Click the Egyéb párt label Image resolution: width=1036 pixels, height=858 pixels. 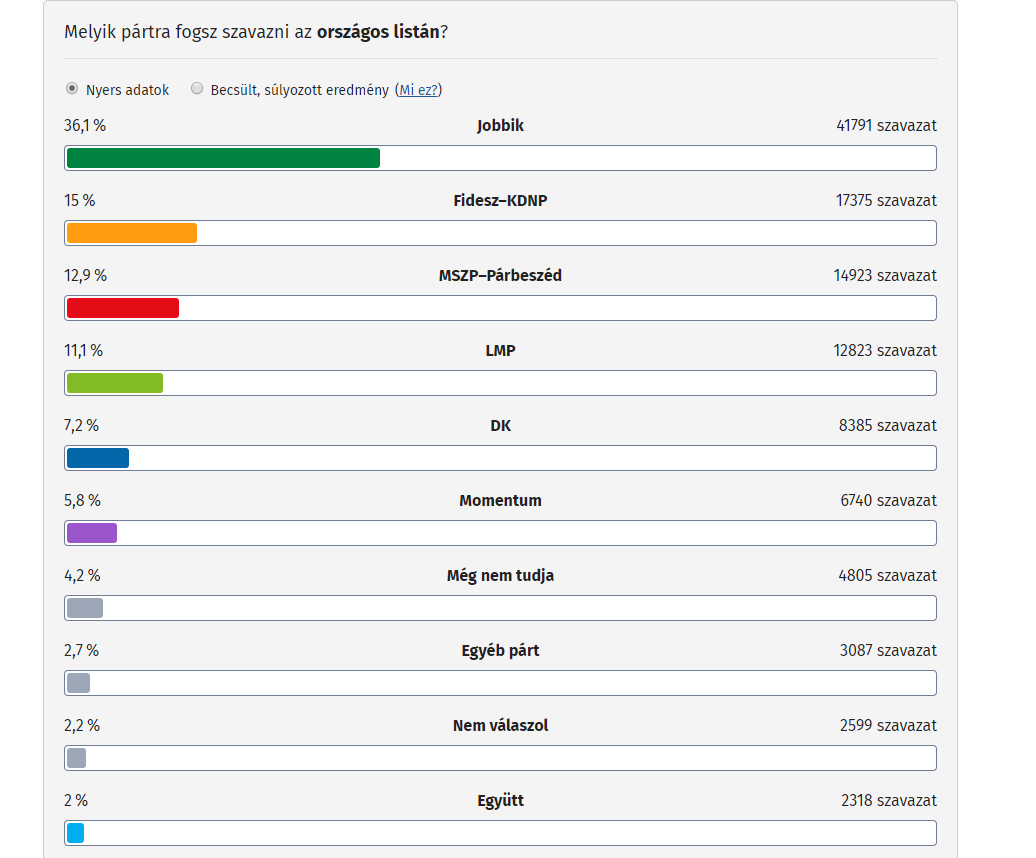point(500,651)
